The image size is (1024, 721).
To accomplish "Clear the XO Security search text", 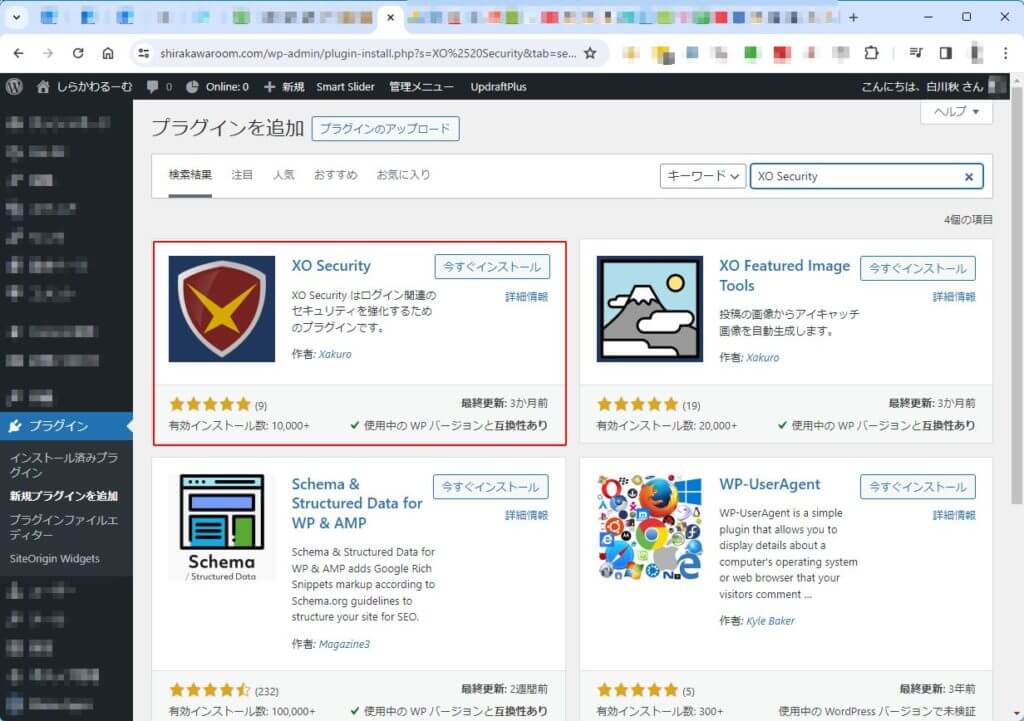I will [968, 177].
